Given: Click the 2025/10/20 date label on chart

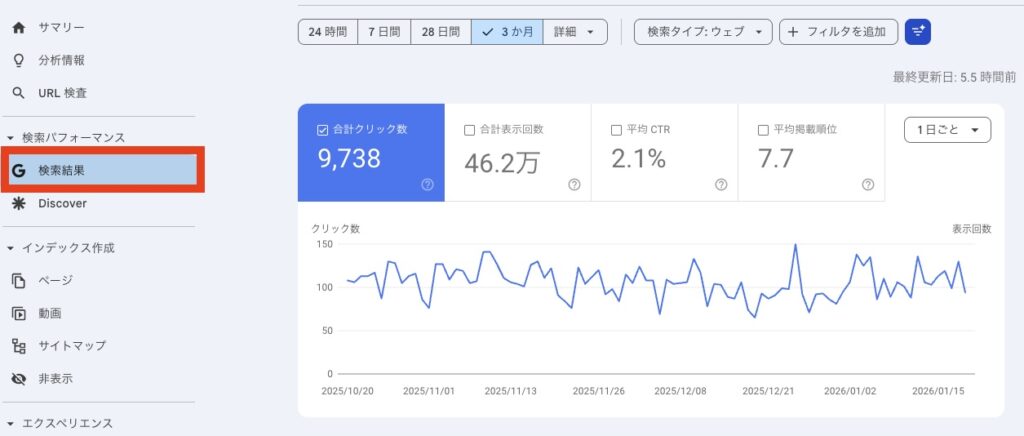Looking at the screenshot, I should 347,391.
